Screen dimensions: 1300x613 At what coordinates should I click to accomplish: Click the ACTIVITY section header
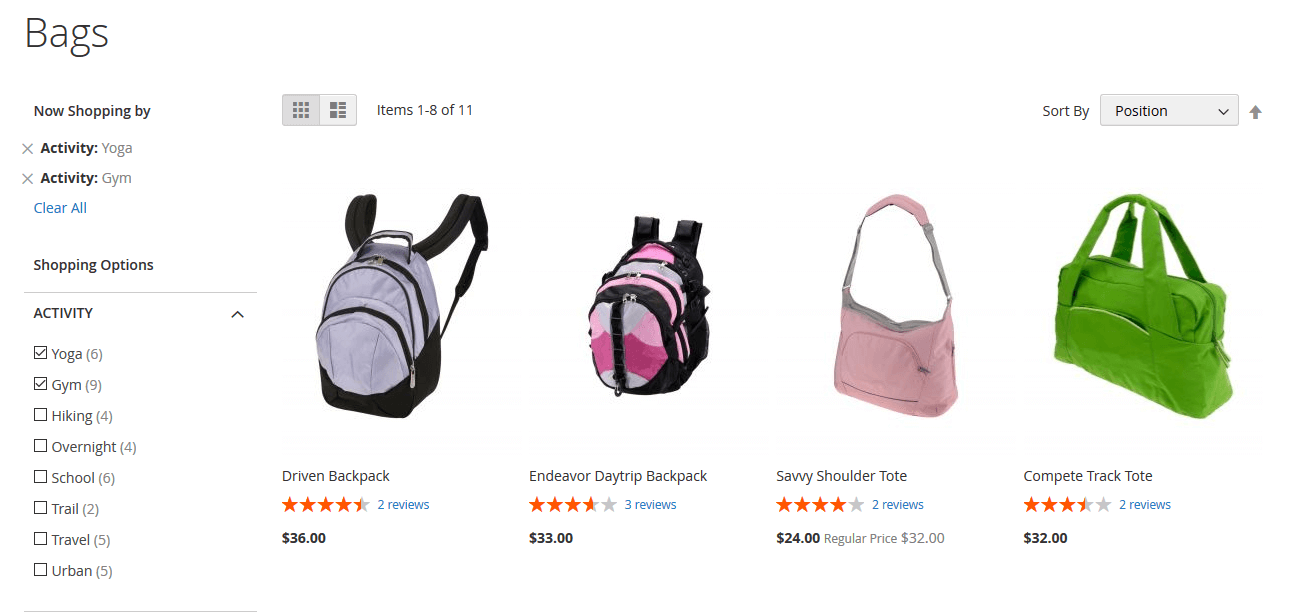click(x=140, y=313)
